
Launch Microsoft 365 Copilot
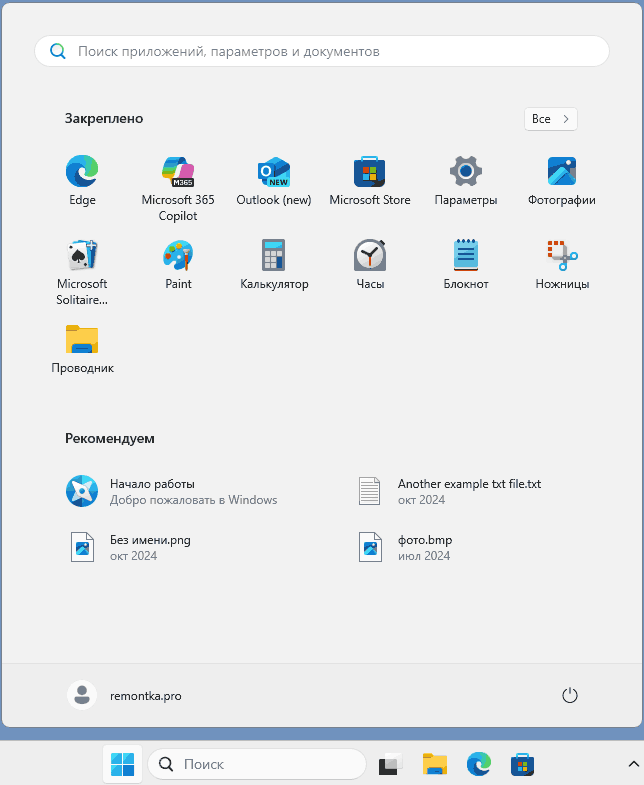click(178, 189)
